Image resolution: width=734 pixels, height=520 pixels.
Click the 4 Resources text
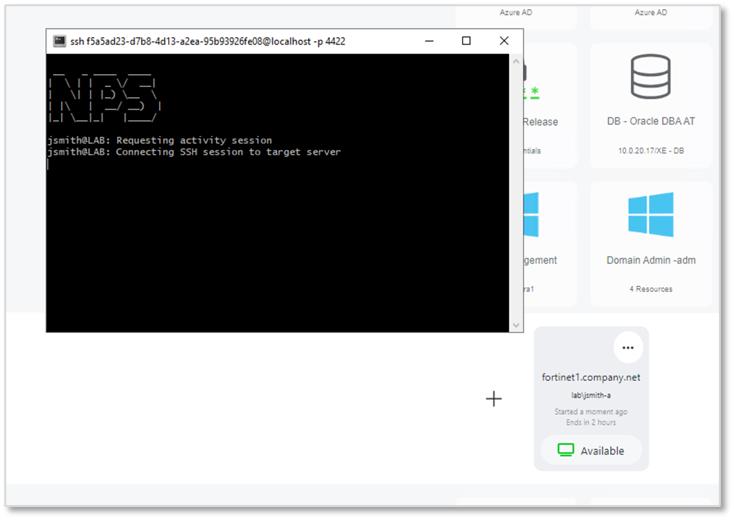point(650,289)
